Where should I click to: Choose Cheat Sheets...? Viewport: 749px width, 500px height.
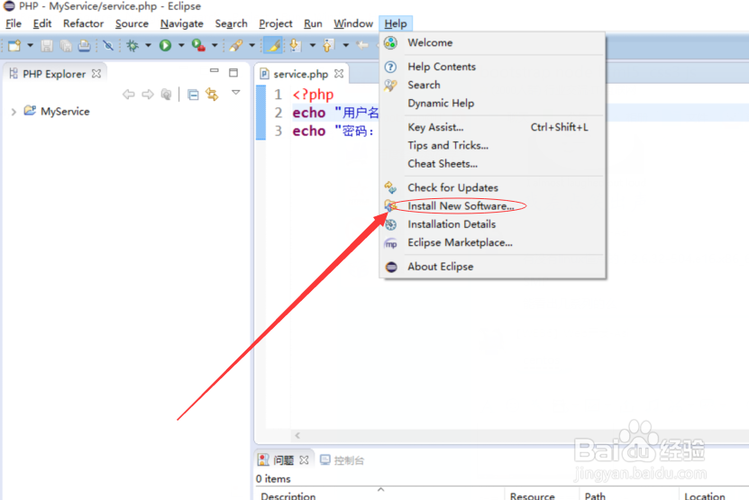coord(492,164)
